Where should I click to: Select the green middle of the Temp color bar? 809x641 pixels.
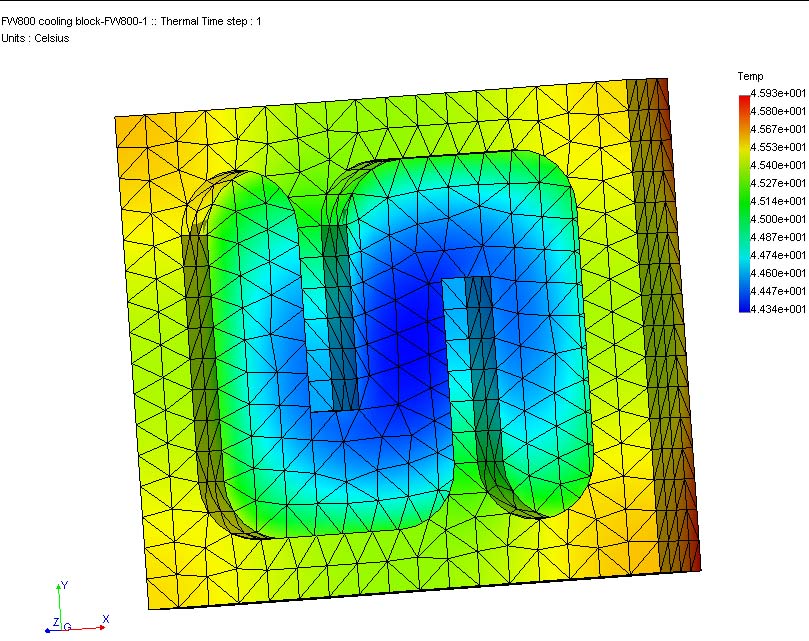tap(743, 200)
